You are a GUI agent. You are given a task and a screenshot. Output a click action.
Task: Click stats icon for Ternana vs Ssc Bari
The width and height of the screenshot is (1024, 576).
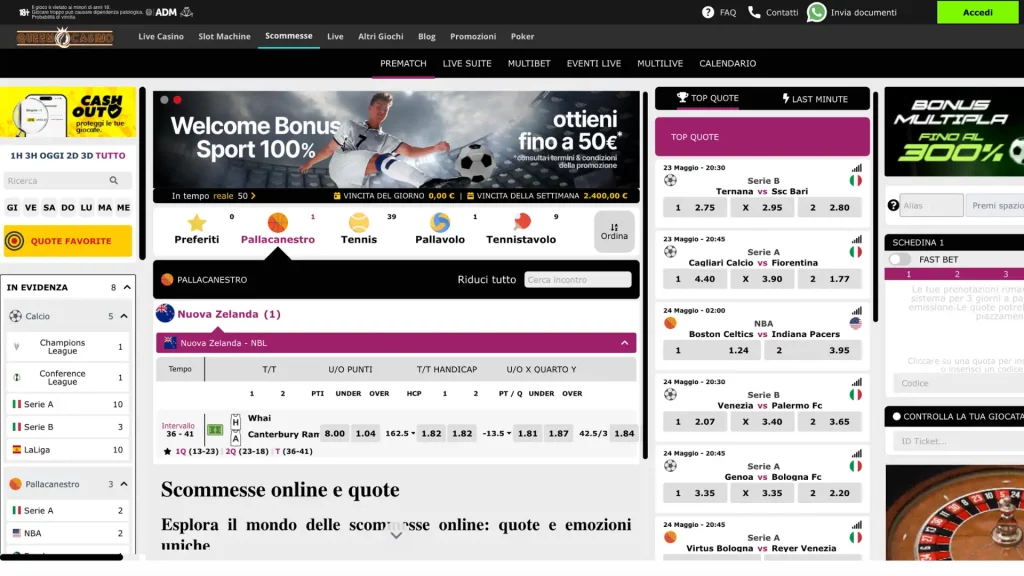[x=856, y=168]
